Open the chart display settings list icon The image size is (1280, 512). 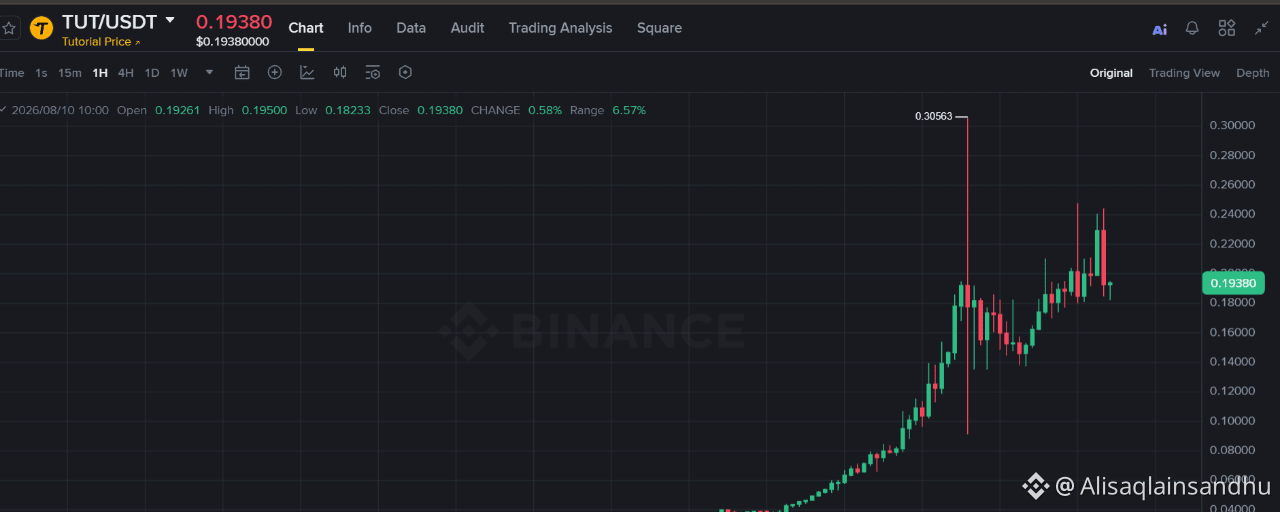[373, 72]
